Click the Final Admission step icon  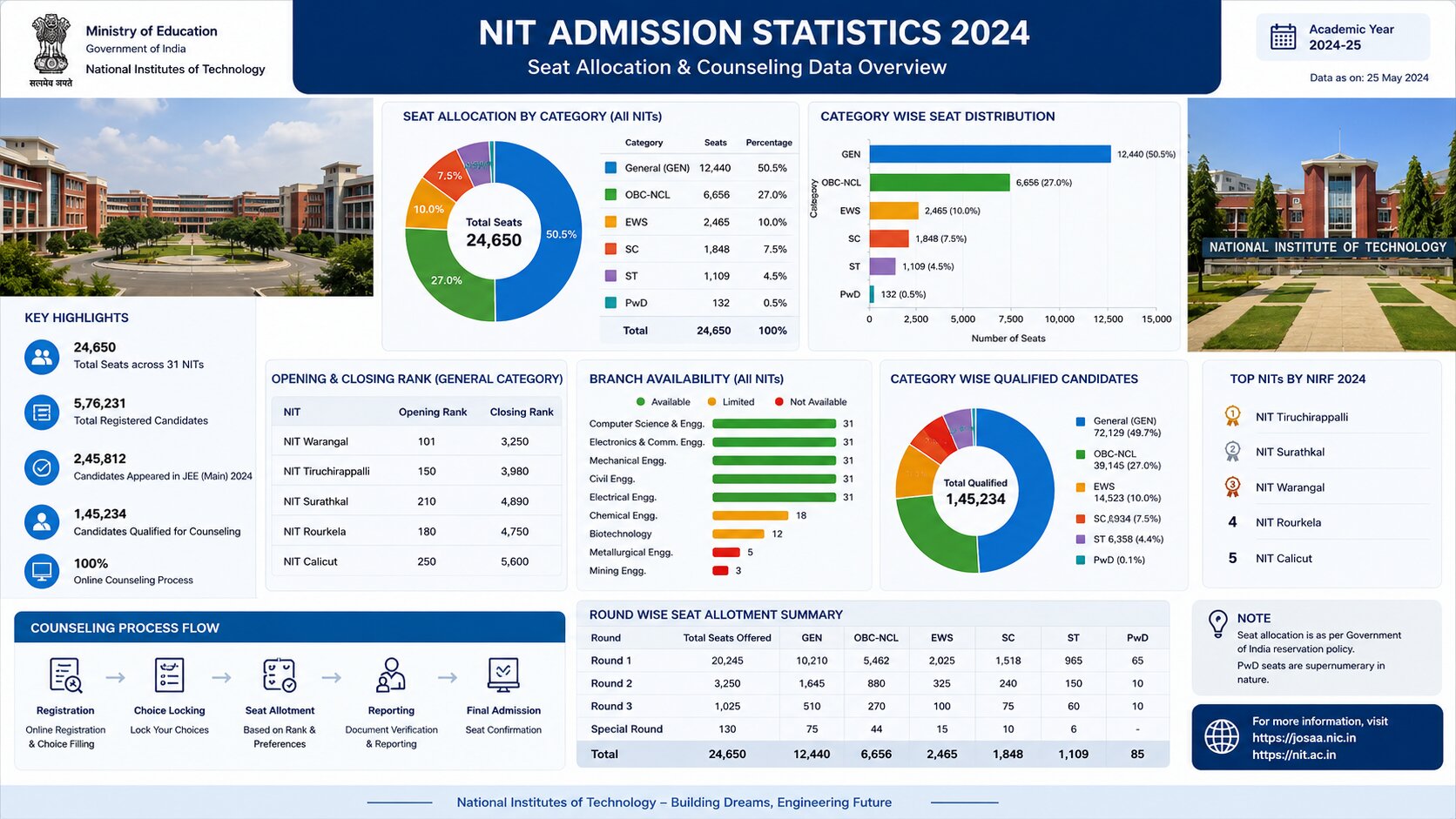[x=503, y=675]
